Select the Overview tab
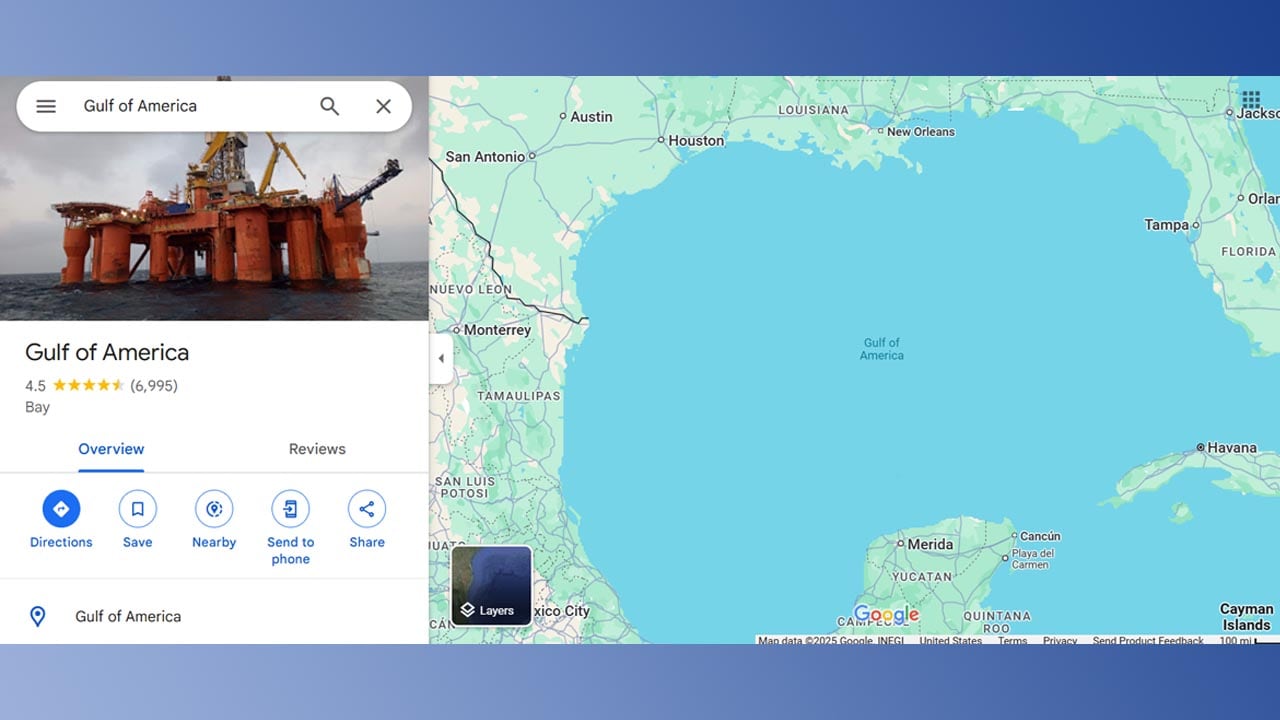1280x720 pixels. point(110,449)
